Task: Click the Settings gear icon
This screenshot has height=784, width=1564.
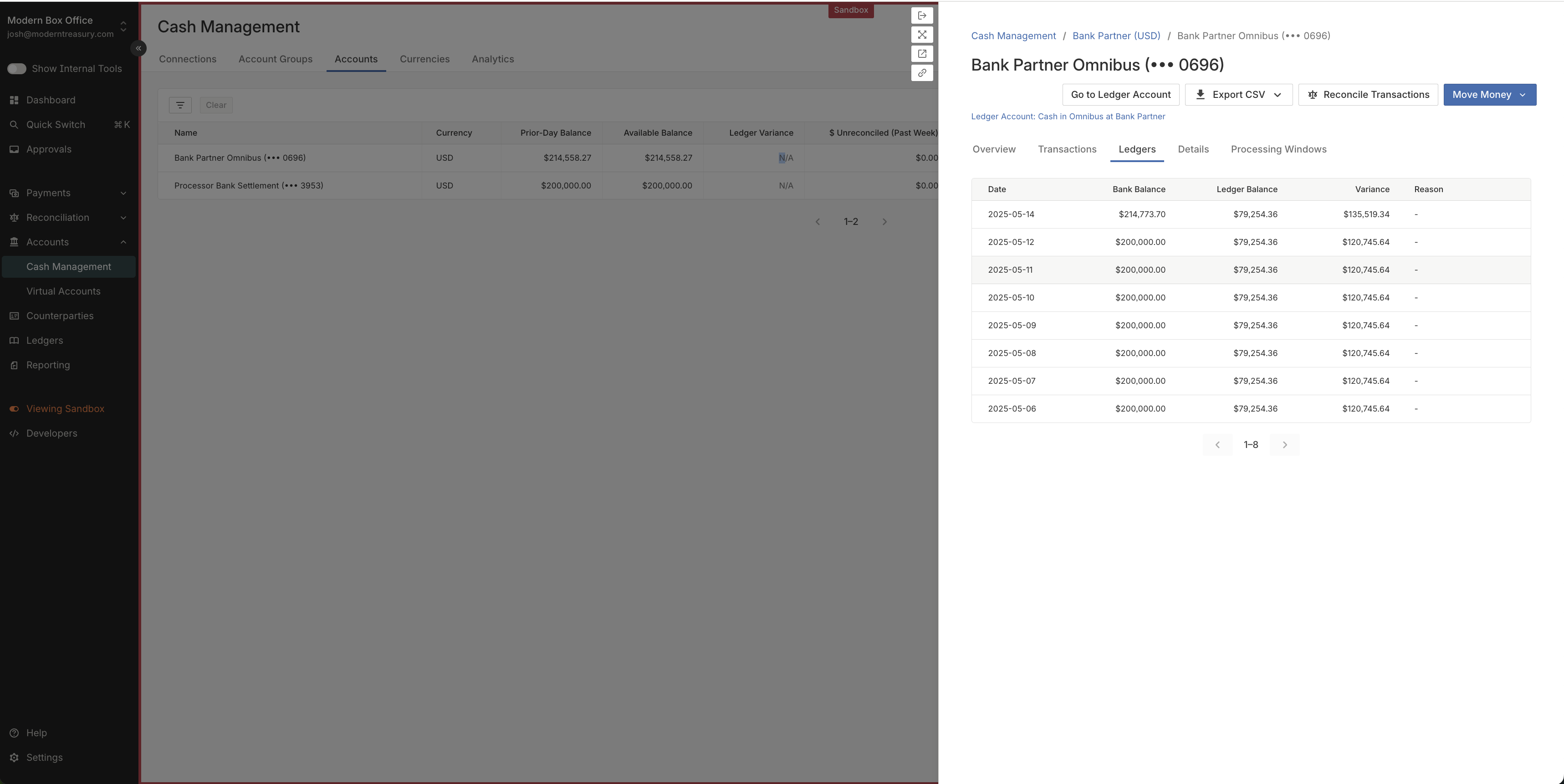Action: [14, 757]
